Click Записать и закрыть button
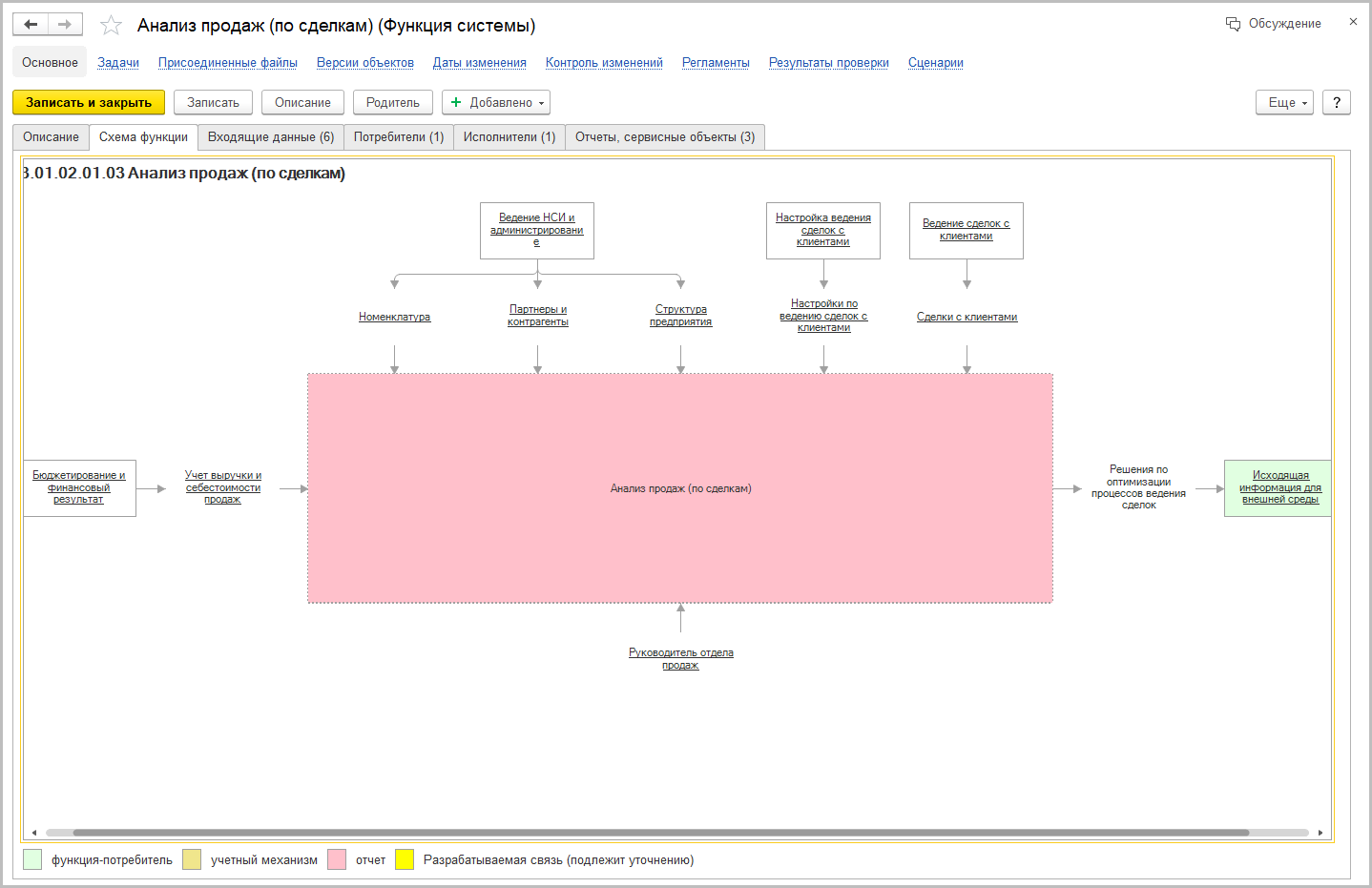The height and width of the screenshot is (888, 1372). pyautogui.click(x=89, y=102)
